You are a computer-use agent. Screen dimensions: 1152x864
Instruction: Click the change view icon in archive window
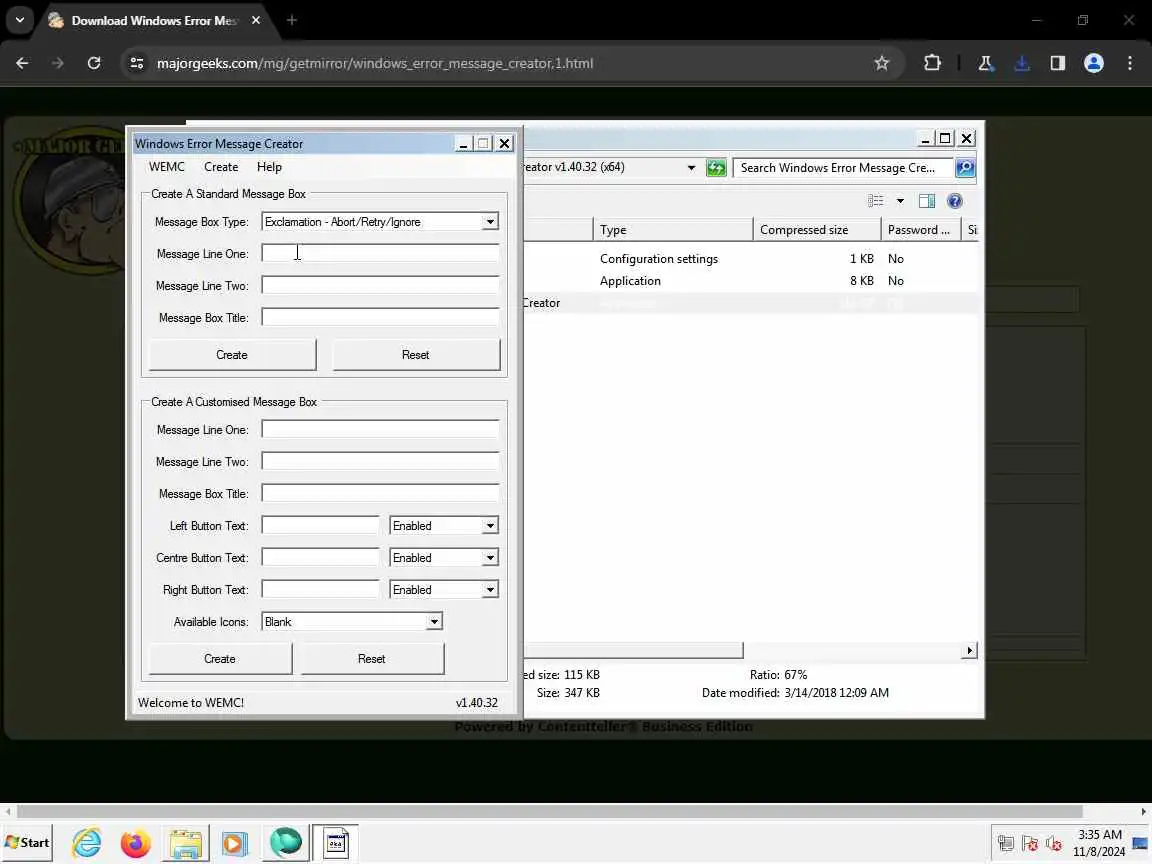coord(876,201)
